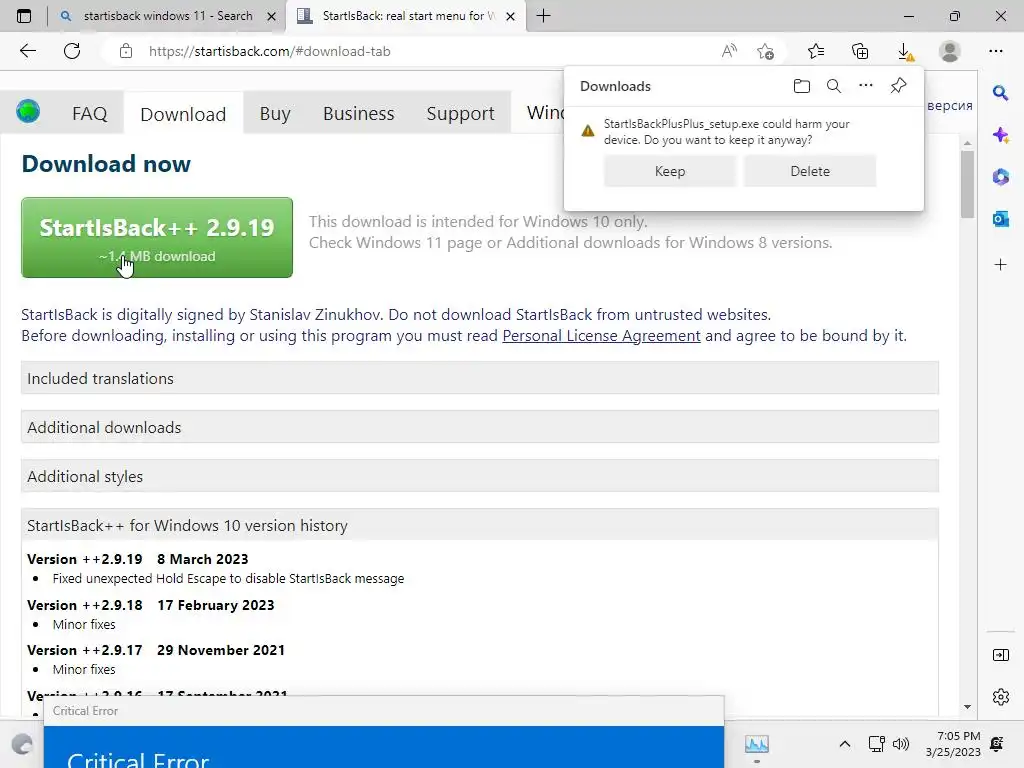Open the Personal License Agreement link

(601, 336)
